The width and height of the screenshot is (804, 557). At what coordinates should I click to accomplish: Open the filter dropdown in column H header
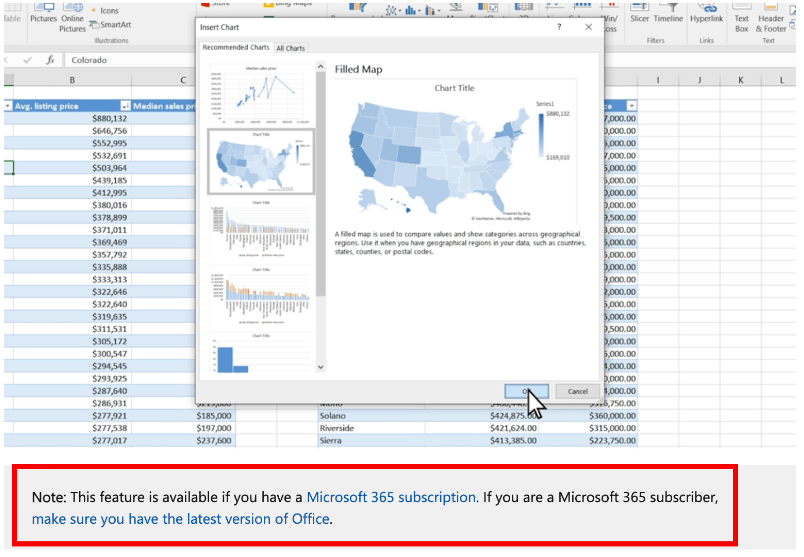(x=632, y=106)
